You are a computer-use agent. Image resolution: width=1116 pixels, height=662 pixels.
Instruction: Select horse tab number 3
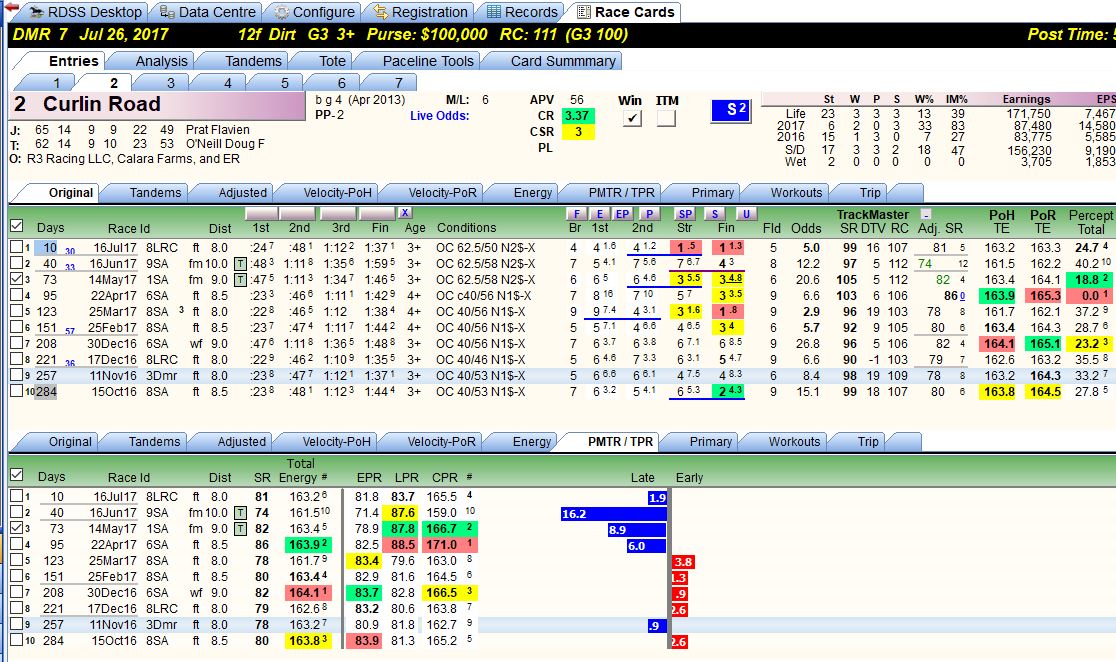tap(170, 83)
